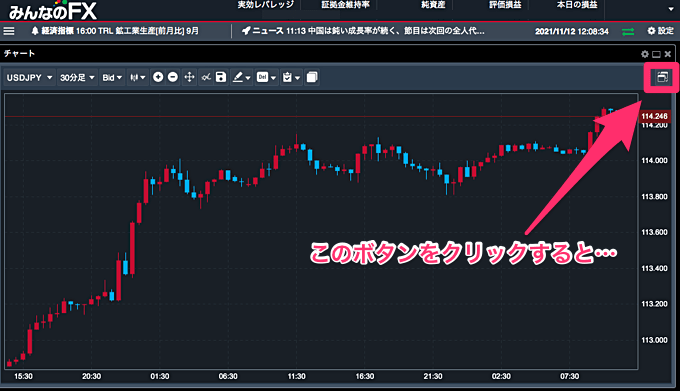Viewport: 680px width, 391px height.
Task: Open the USDJPY currency pair dropdown
Action: (29, 78)
